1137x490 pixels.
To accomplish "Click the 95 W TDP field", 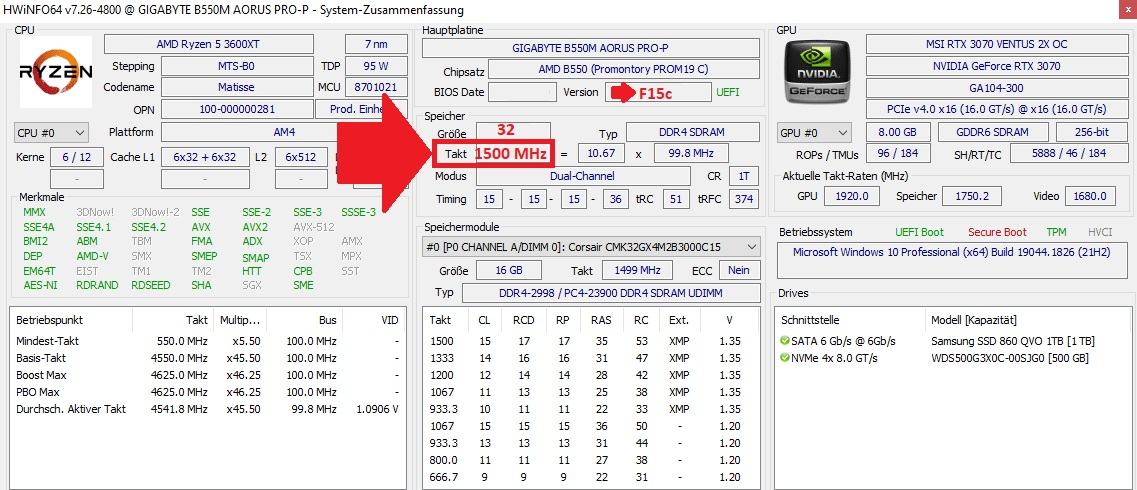I will coord(376,66).
